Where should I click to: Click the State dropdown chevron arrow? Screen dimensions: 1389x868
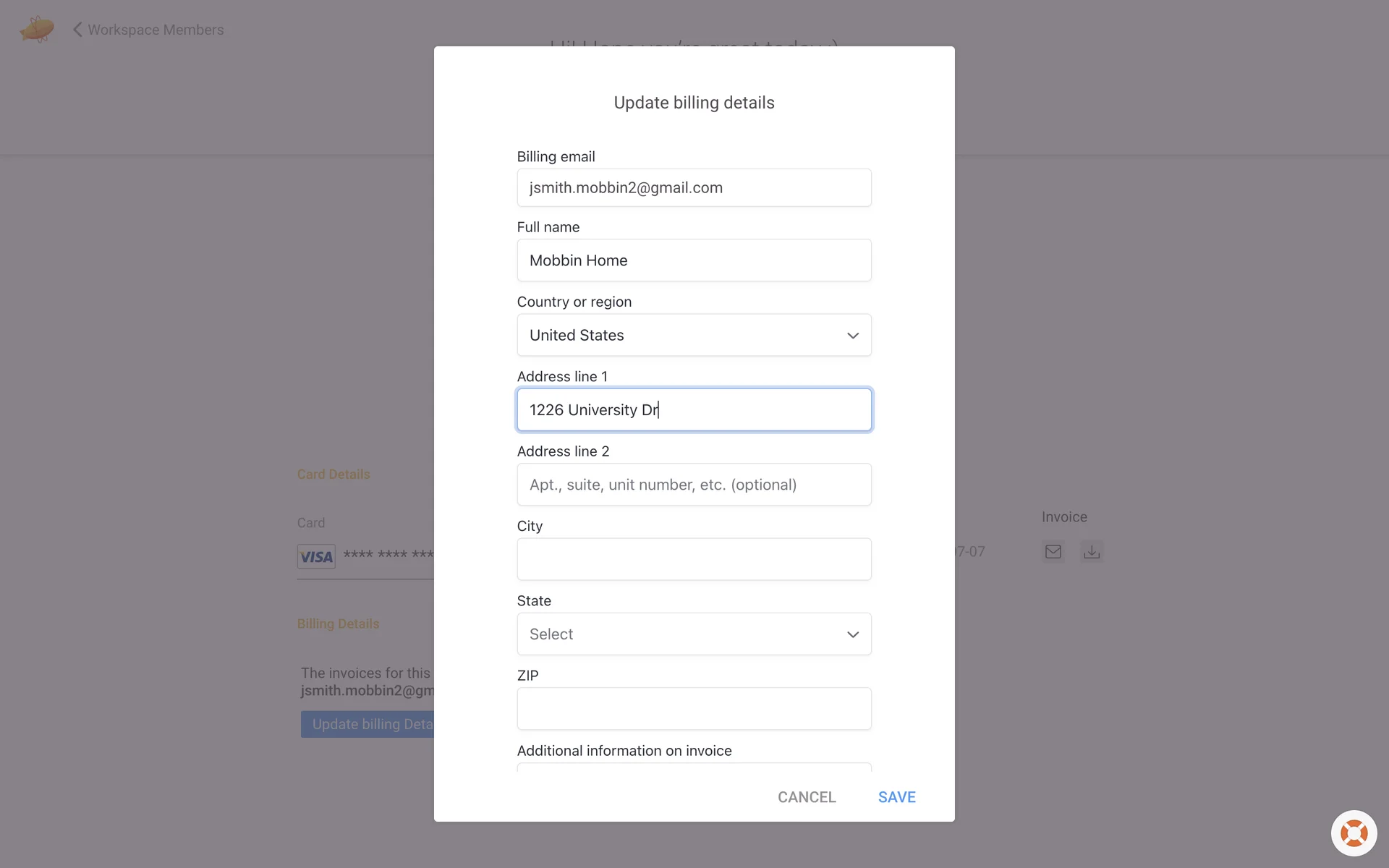(853, 634)
